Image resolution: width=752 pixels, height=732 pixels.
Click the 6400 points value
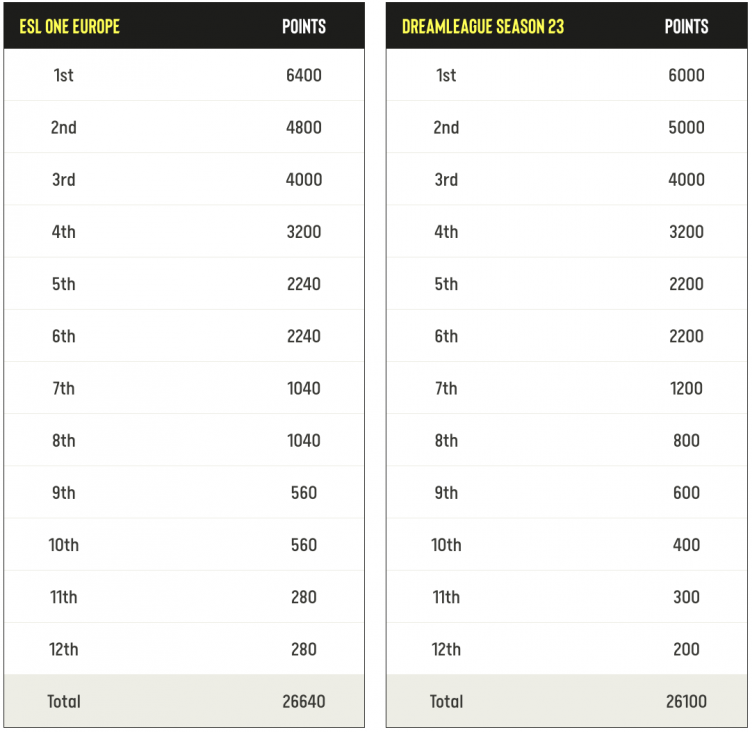click(x=304, y=75)
